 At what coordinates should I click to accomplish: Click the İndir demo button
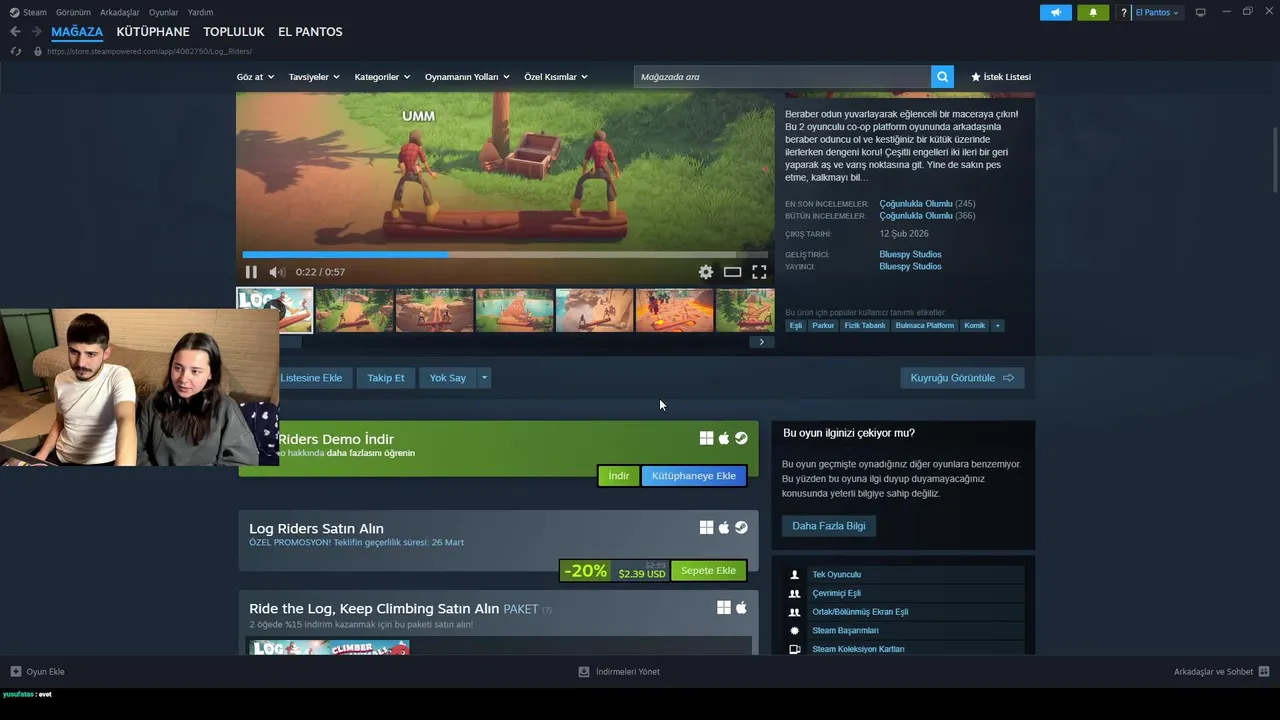pyautogui.click(x=619, y=476)
